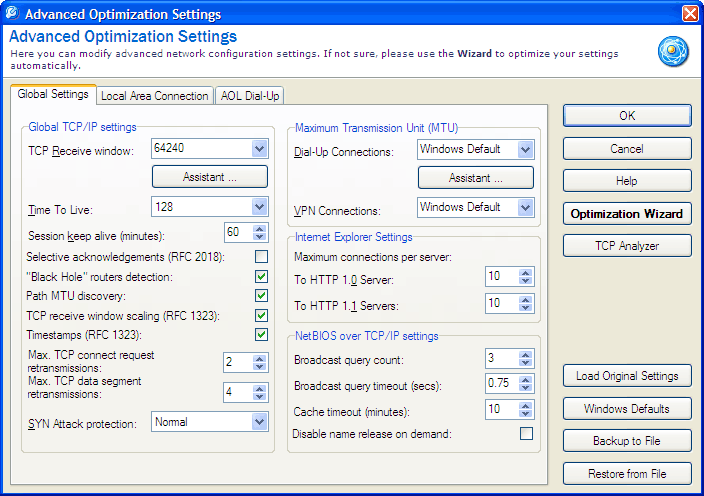Click the Cache timeout value field

point(502,409)
